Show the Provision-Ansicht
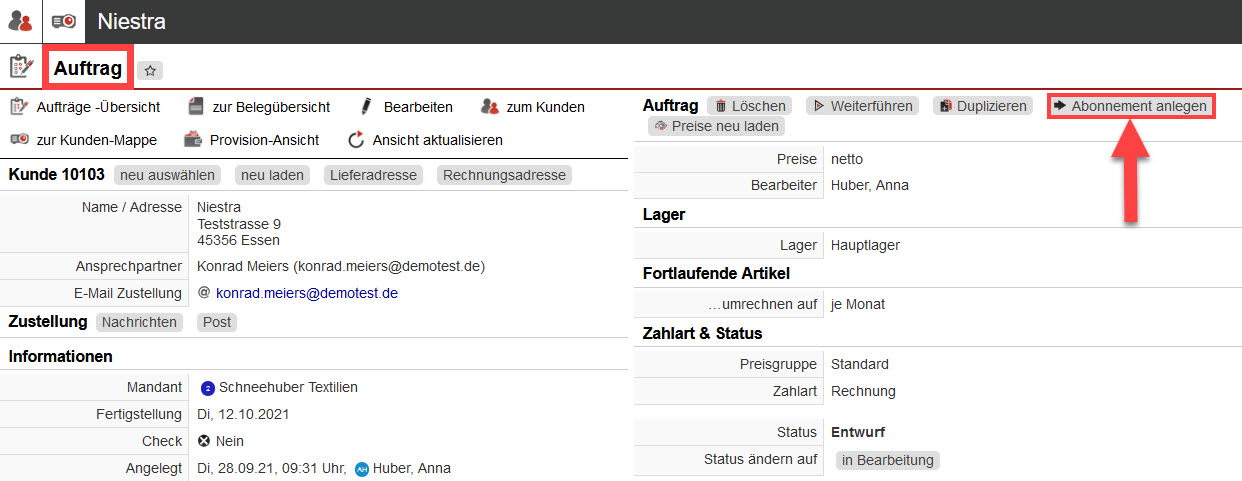 (x=251, y=140)
